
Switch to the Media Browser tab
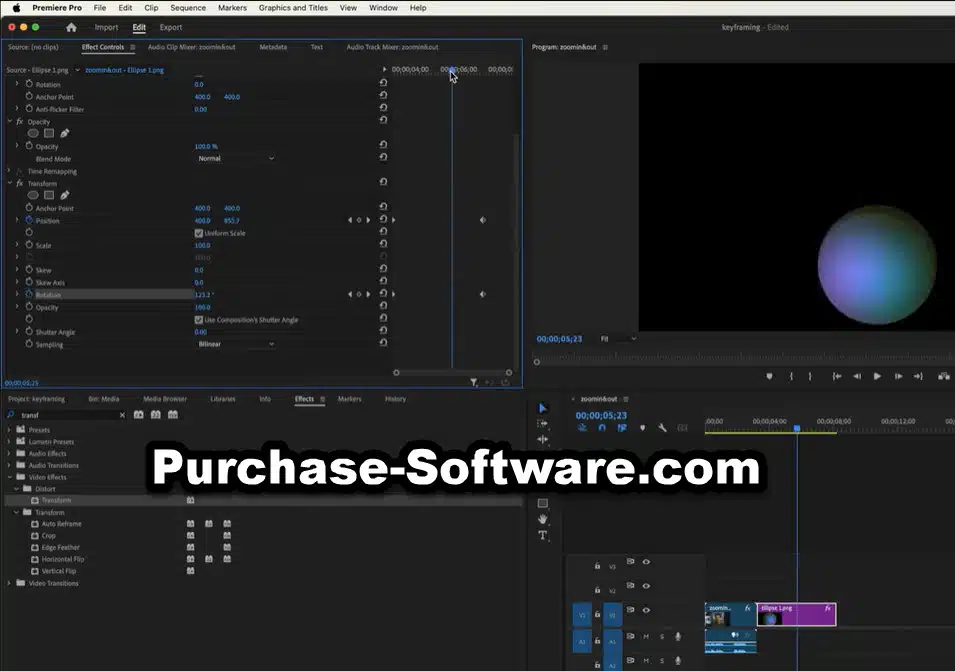tap(164, 399)
